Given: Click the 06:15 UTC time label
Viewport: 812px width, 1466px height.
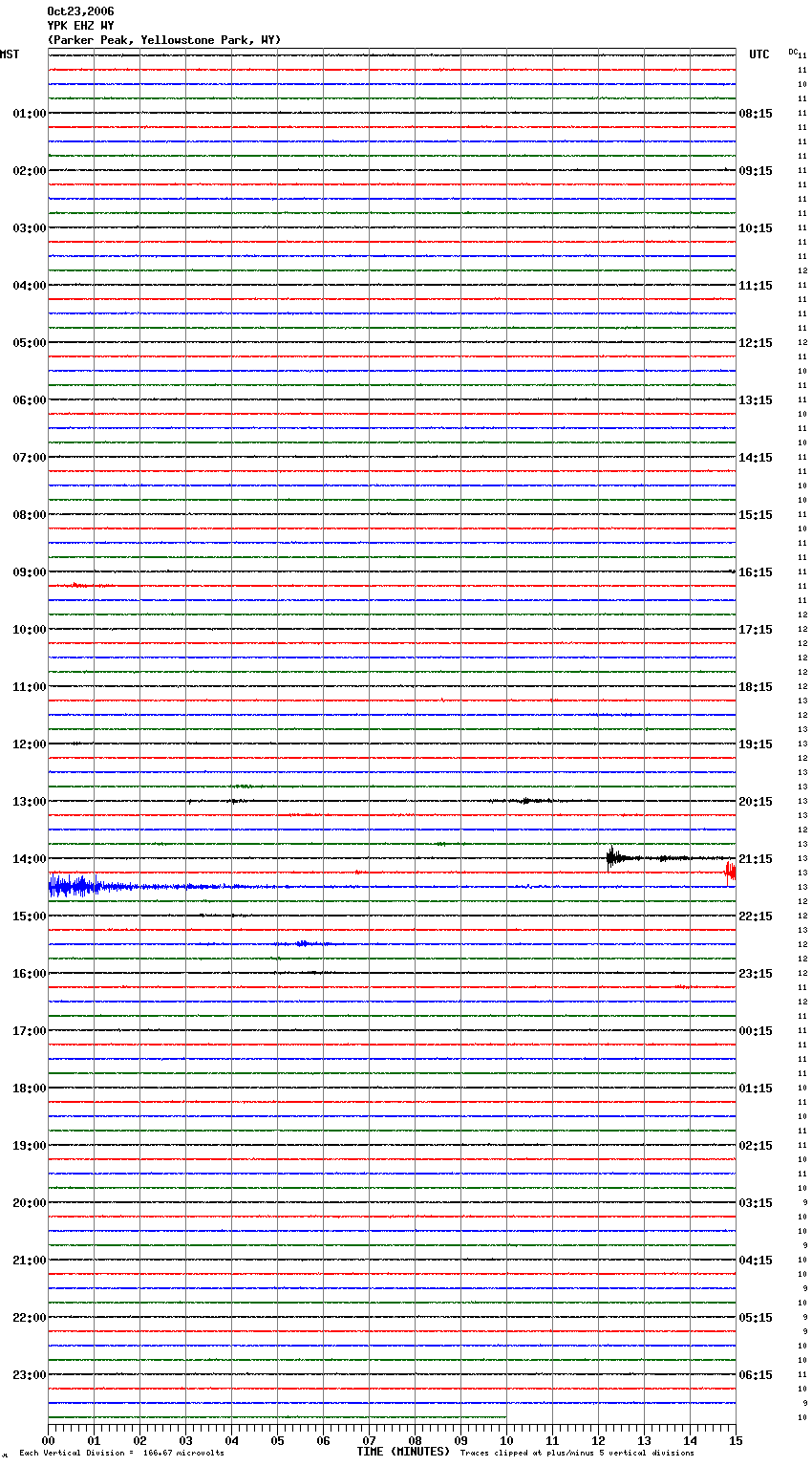Looking at the screenshot, I should [756, 1375].
